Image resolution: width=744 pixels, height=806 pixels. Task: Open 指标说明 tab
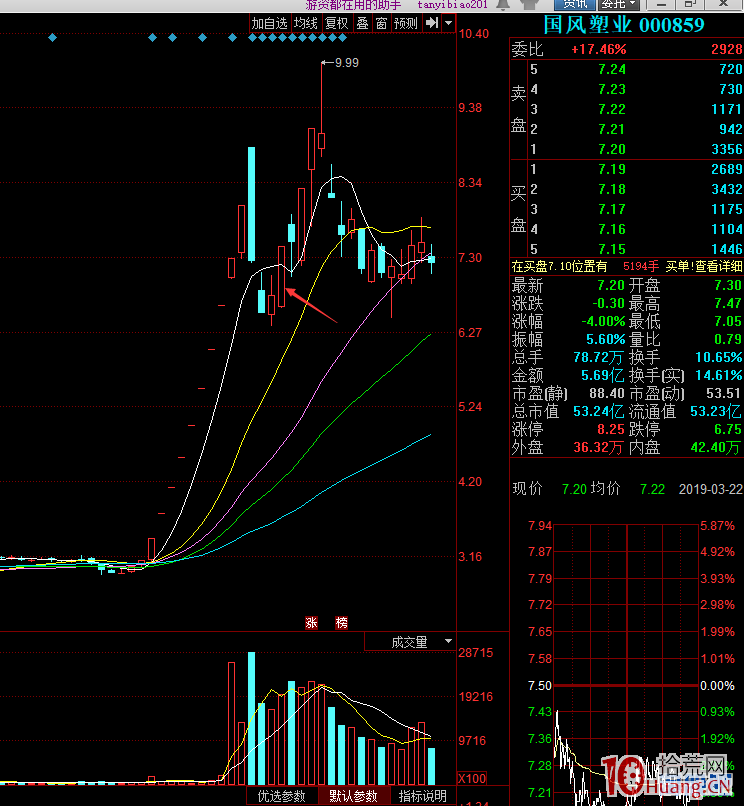tap(423, 796)
